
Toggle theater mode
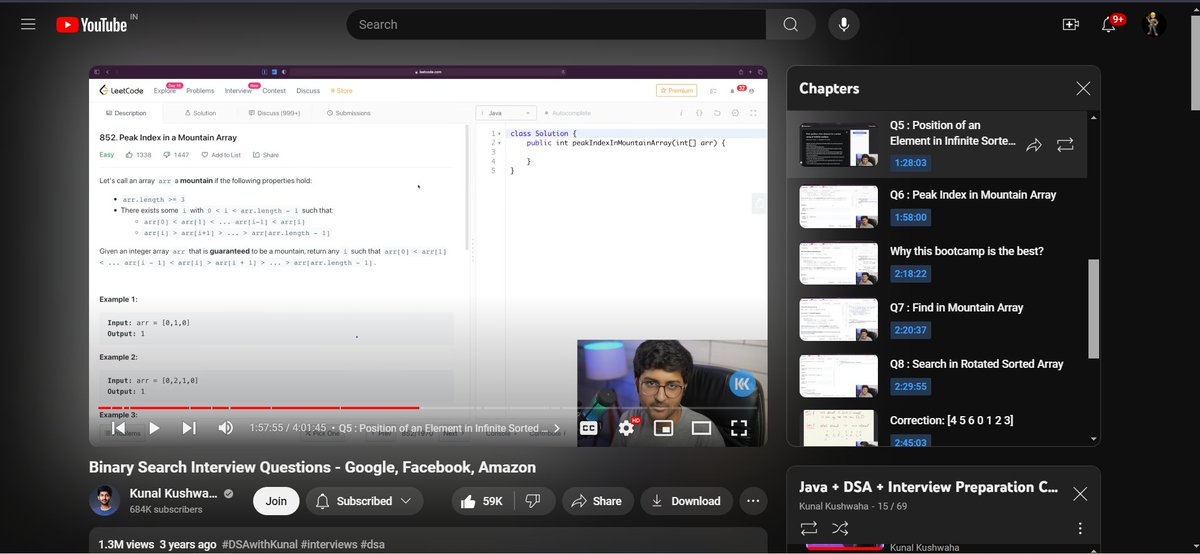[x=701, y=428]
